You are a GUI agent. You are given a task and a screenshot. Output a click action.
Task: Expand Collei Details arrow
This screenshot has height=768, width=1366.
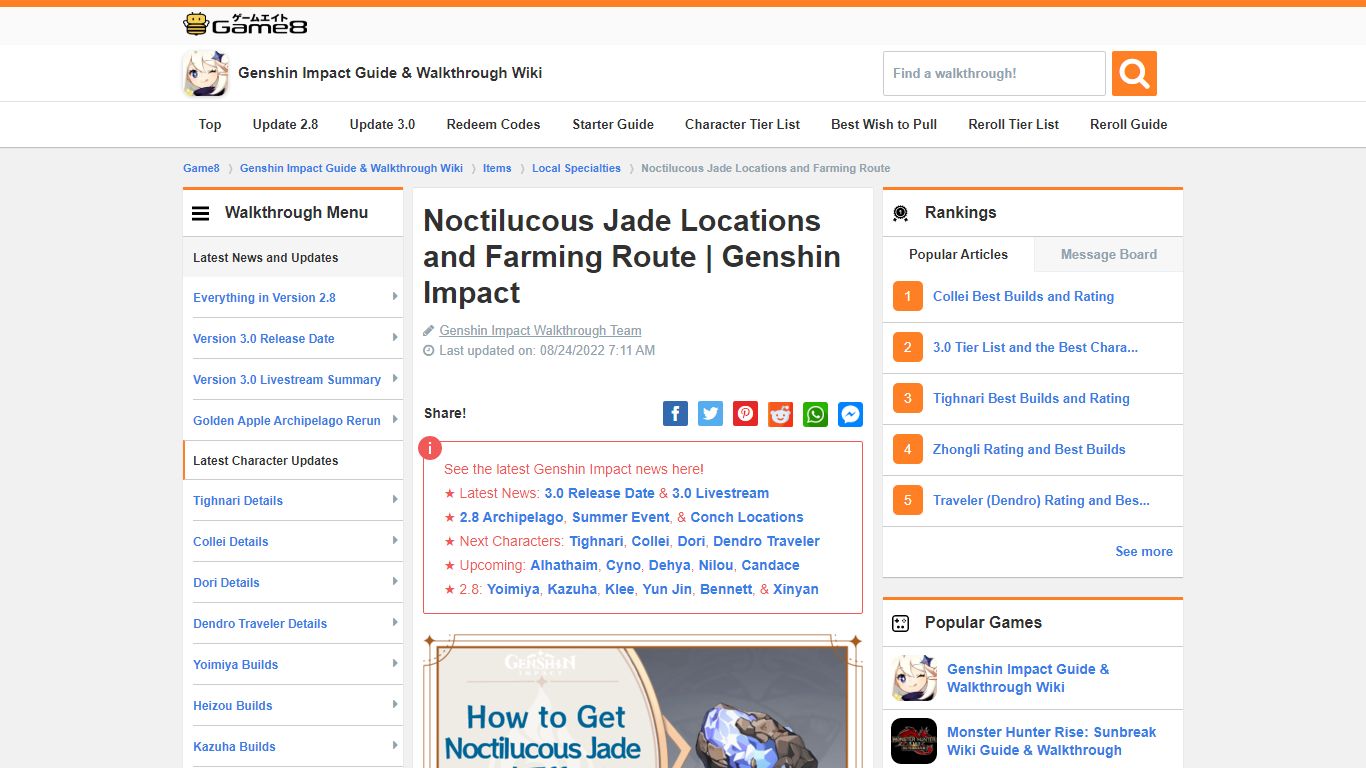click(395, 541)
